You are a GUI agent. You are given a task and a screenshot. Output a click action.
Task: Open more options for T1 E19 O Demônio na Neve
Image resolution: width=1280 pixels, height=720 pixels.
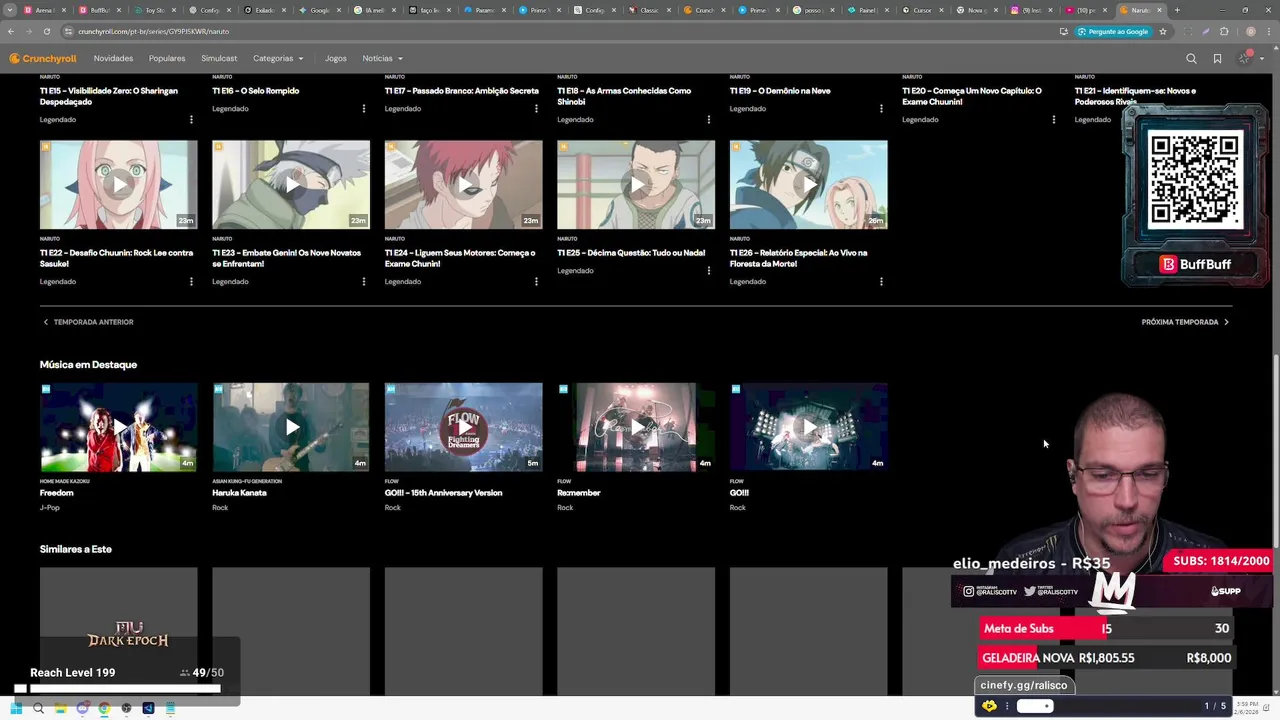881,108
